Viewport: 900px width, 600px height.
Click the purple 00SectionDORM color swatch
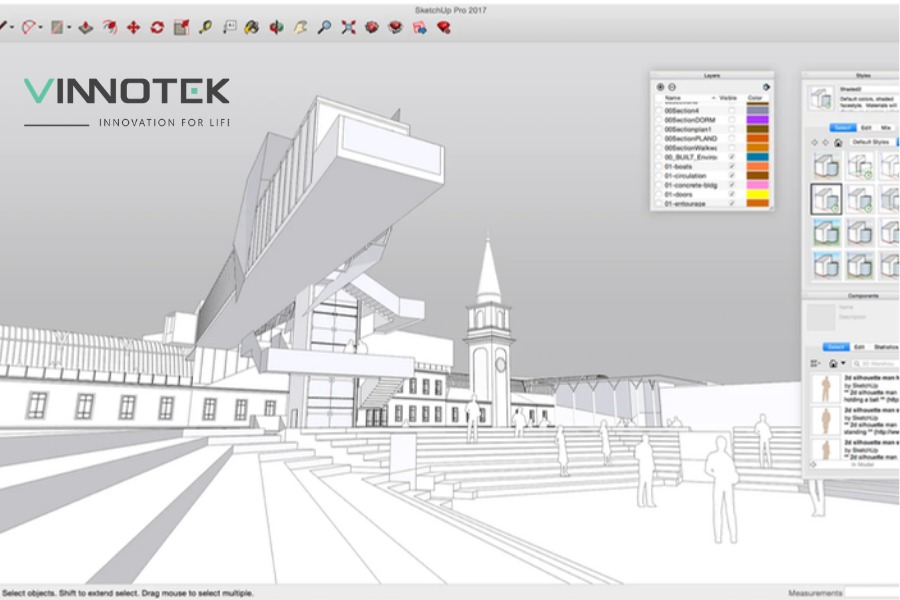[x=757, y=120]
